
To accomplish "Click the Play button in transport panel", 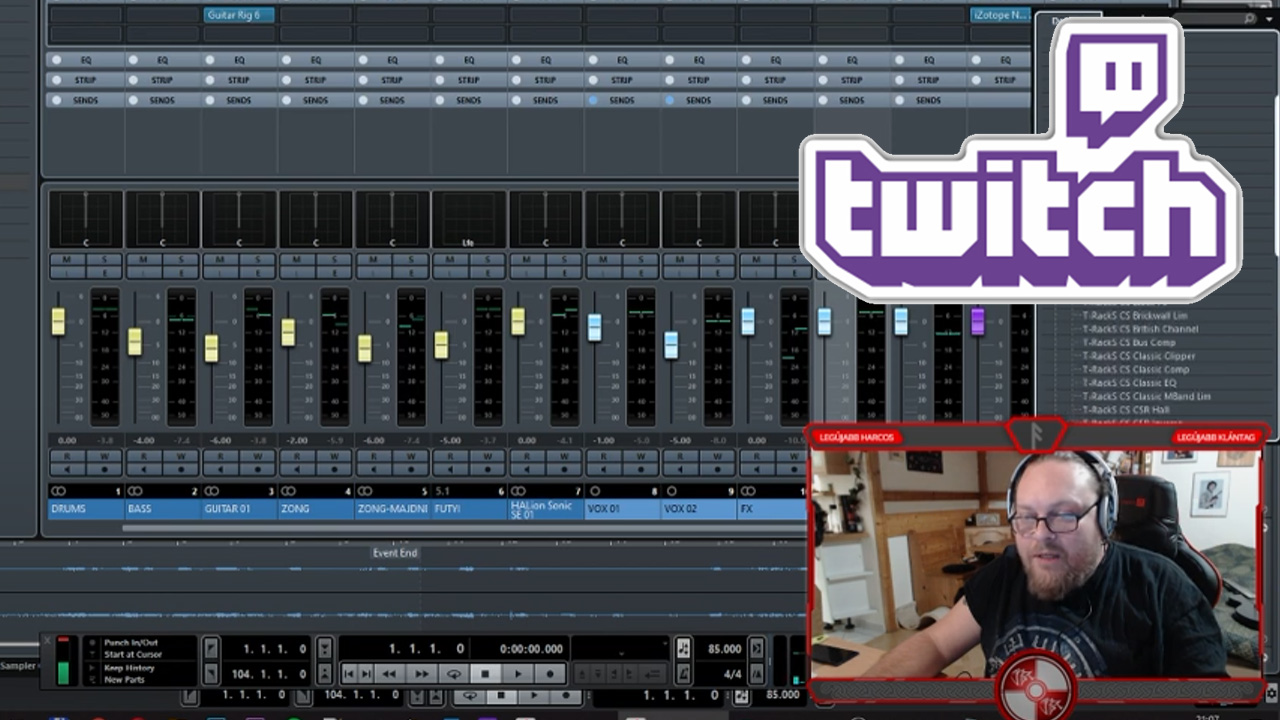I will [x=517, y=674].
